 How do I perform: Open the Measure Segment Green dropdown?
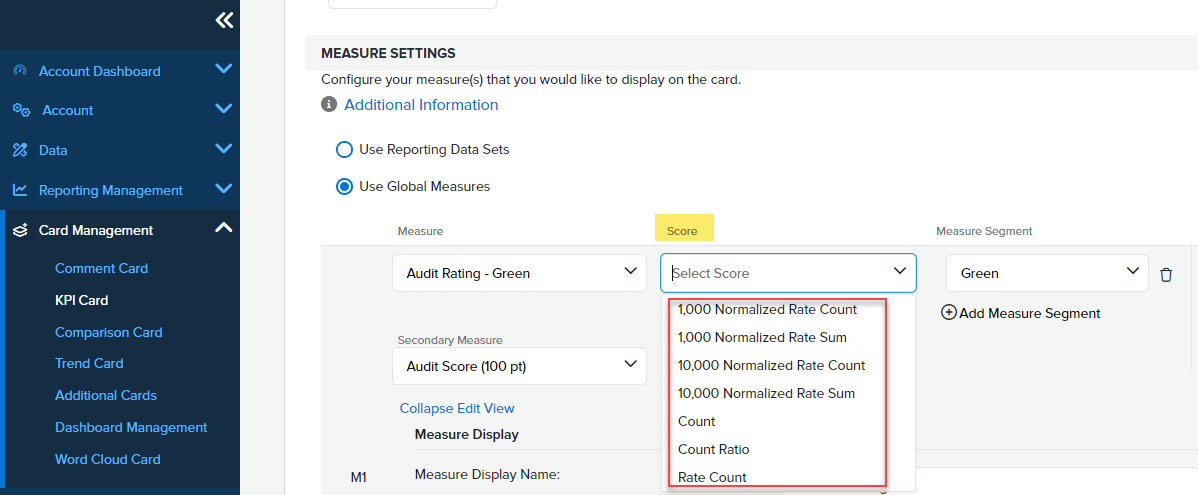click(x=1046, y=273)
